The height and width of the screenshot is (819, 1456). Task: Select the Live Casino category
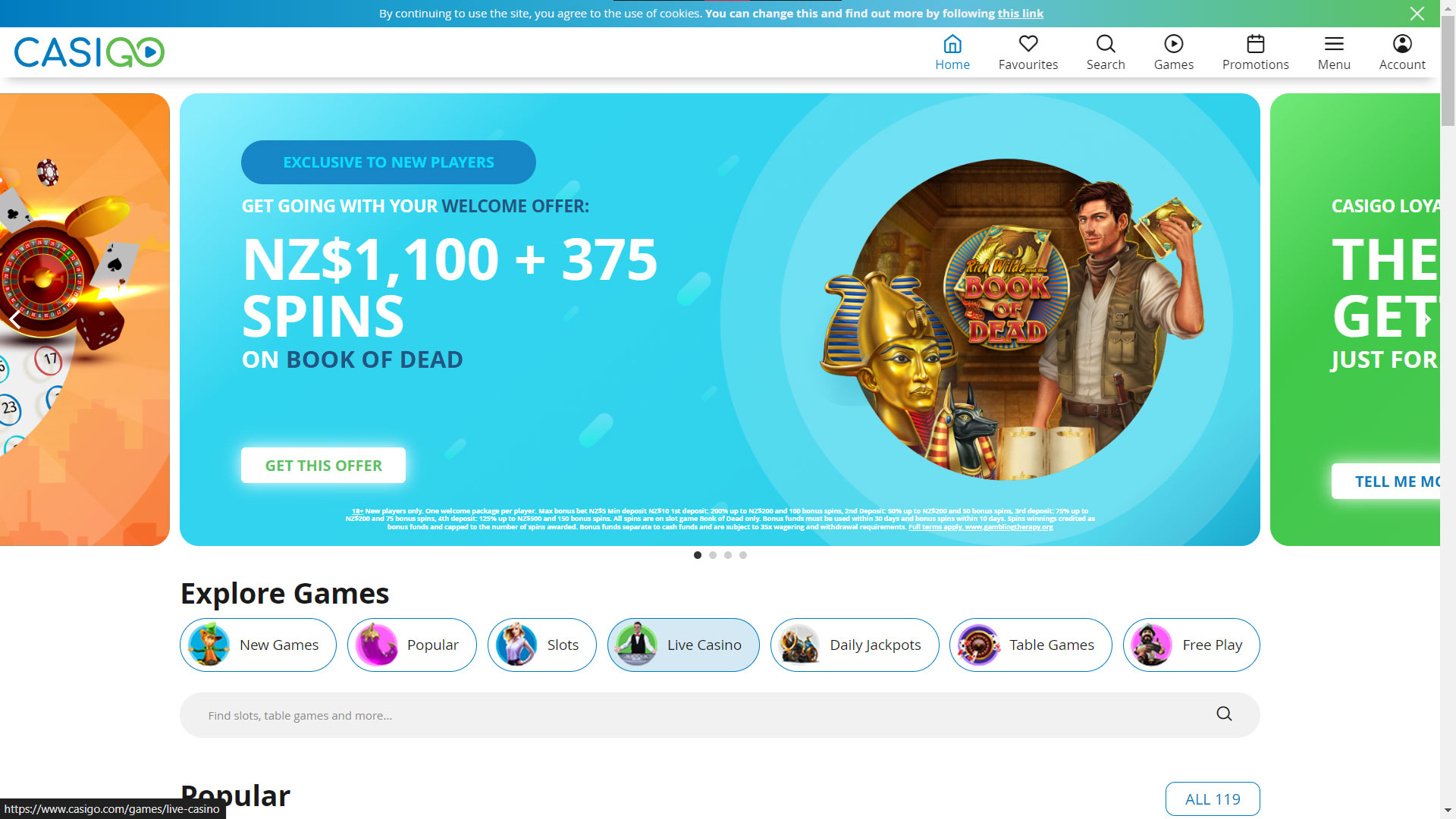683,645
